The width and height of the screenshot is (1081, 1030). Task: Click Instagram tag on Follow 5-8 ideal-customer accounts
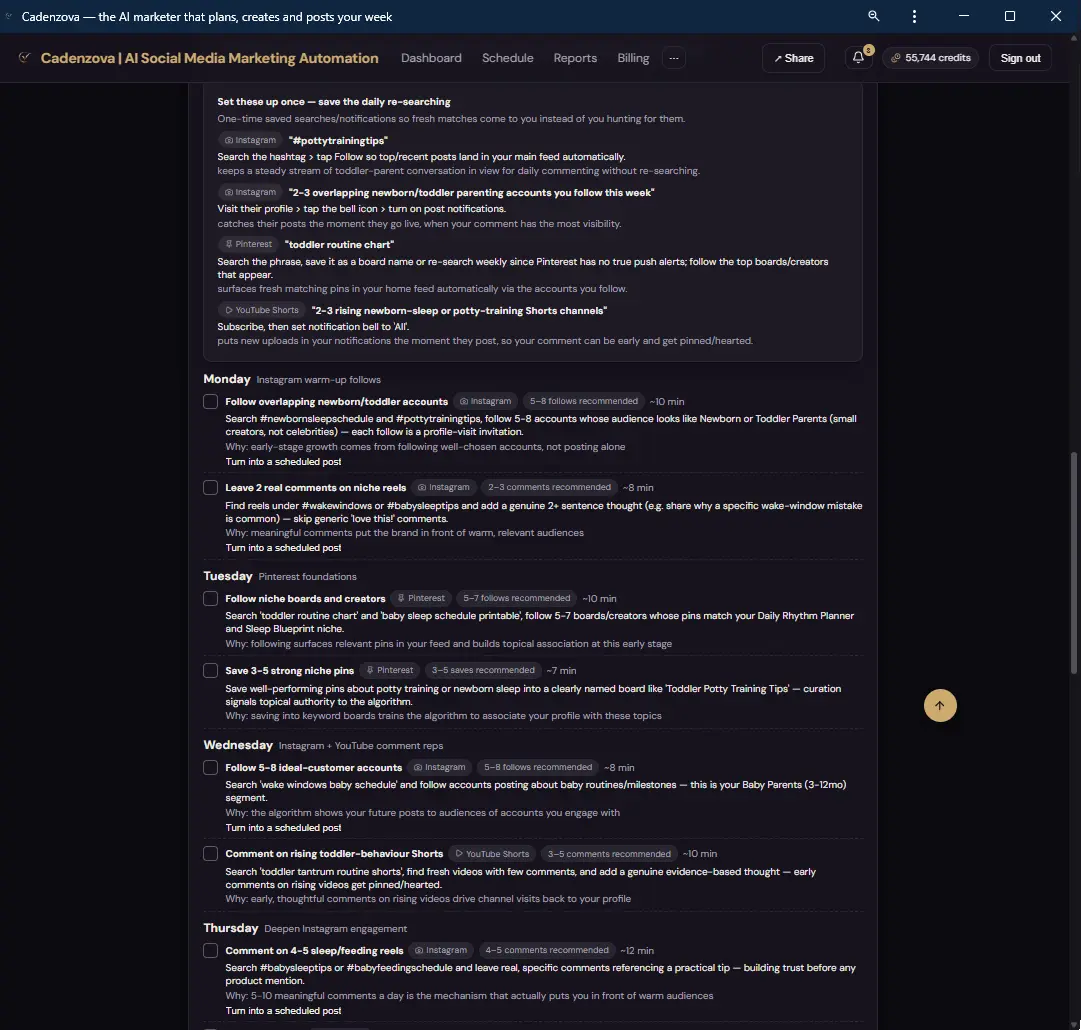(x=440, y=767)
